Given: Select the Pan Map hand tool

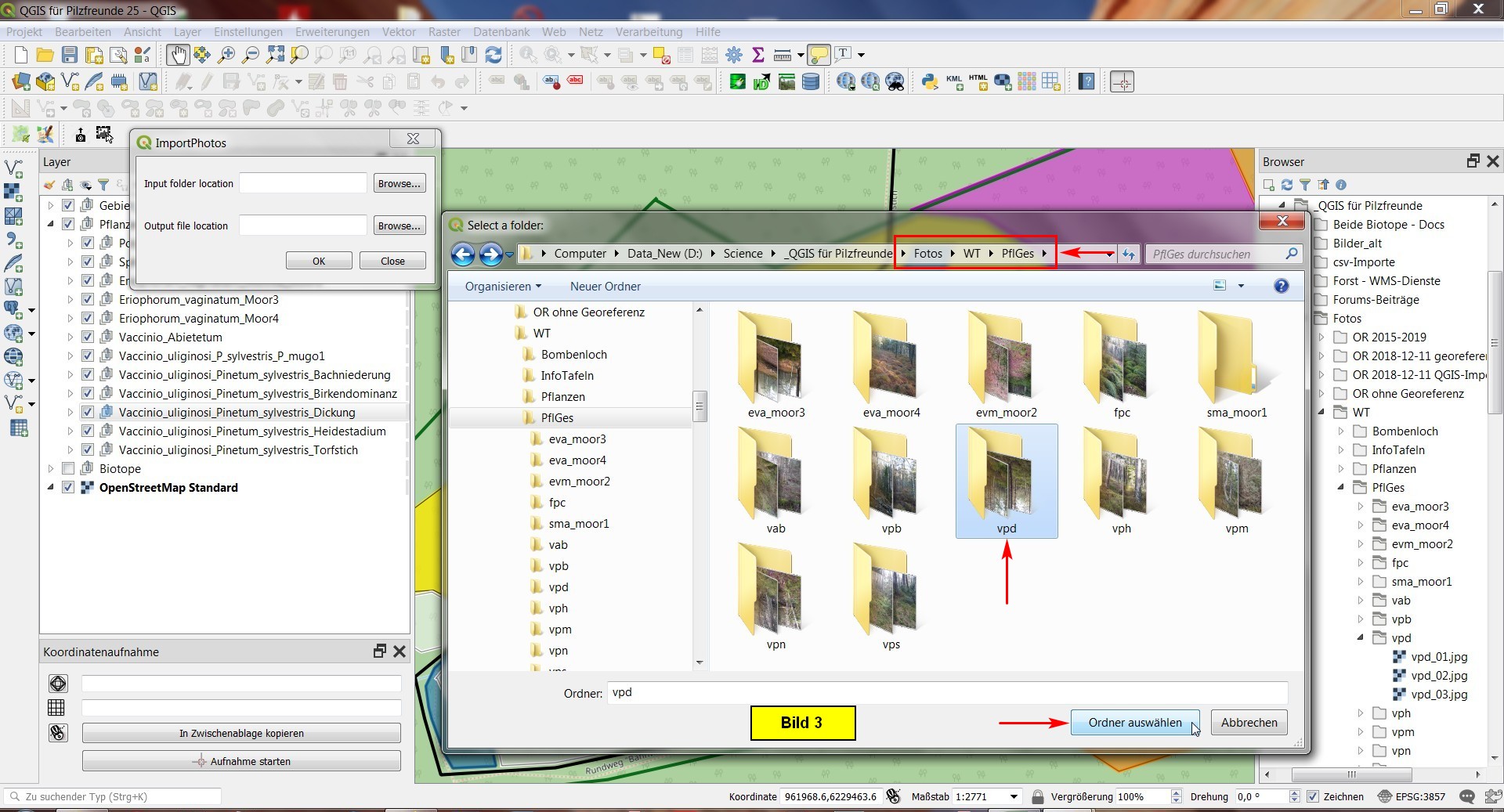Looking at the screenshot, I should point(178,55).
